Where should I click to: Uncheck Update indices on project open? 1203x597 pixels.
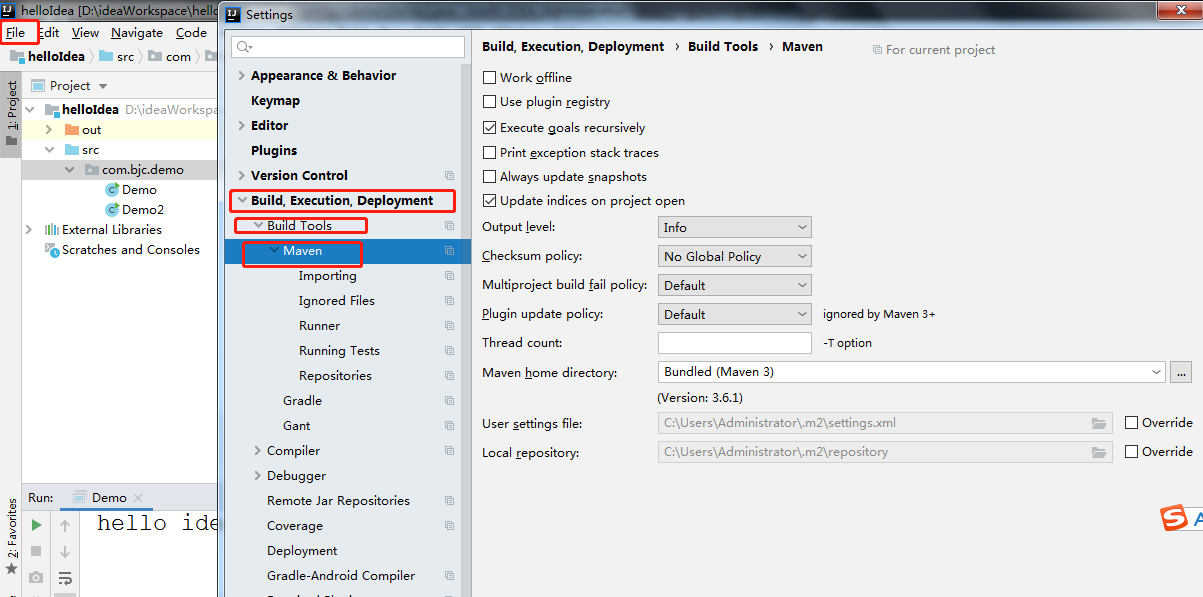490,201
